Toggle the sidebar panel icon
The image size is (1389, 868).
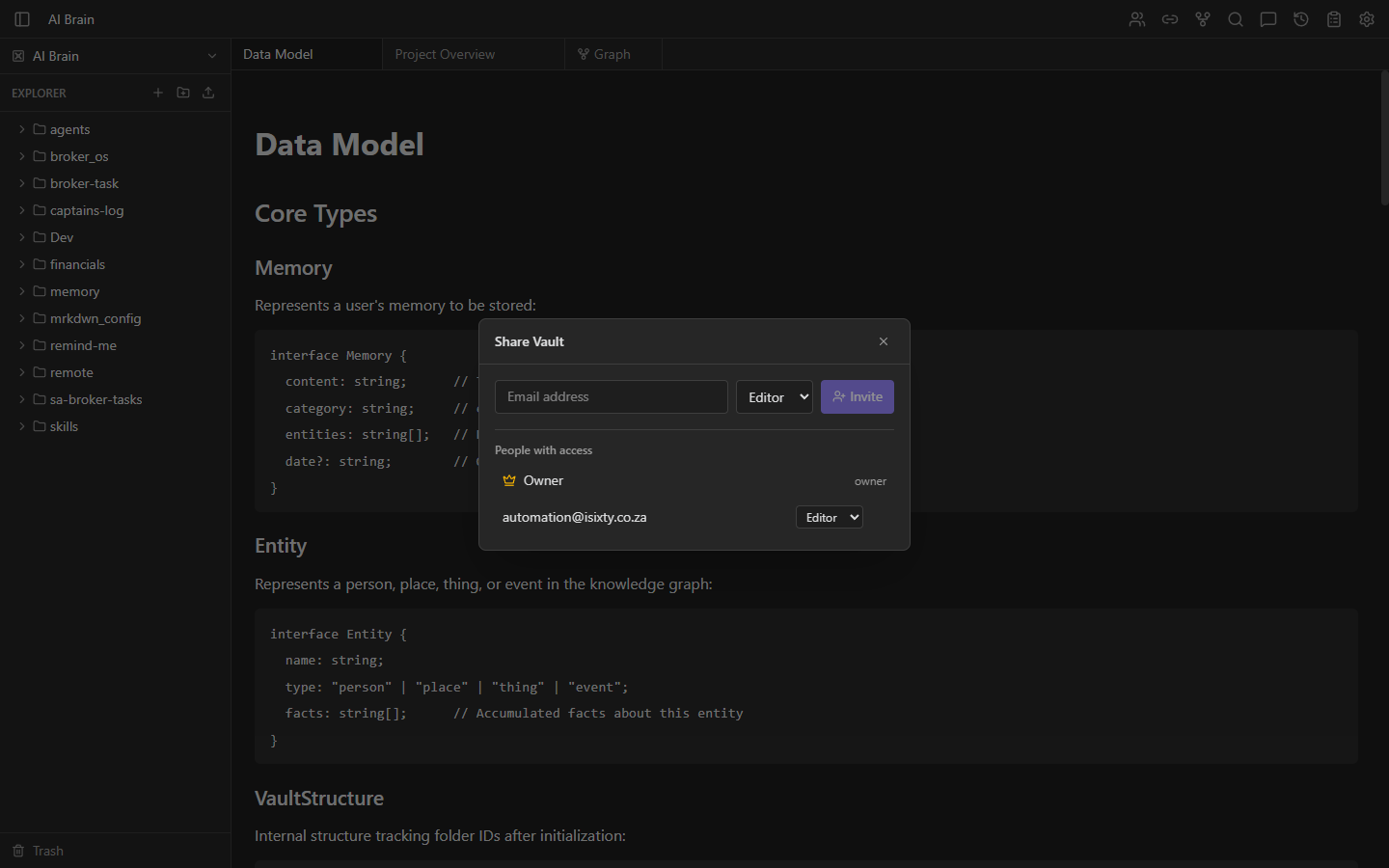21,18
